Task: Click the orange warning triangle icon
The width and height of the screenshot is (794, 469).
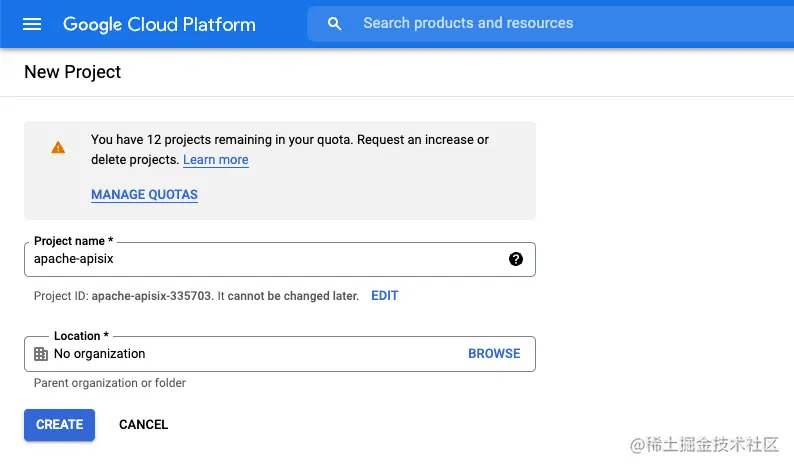Action: pos(58,147)
